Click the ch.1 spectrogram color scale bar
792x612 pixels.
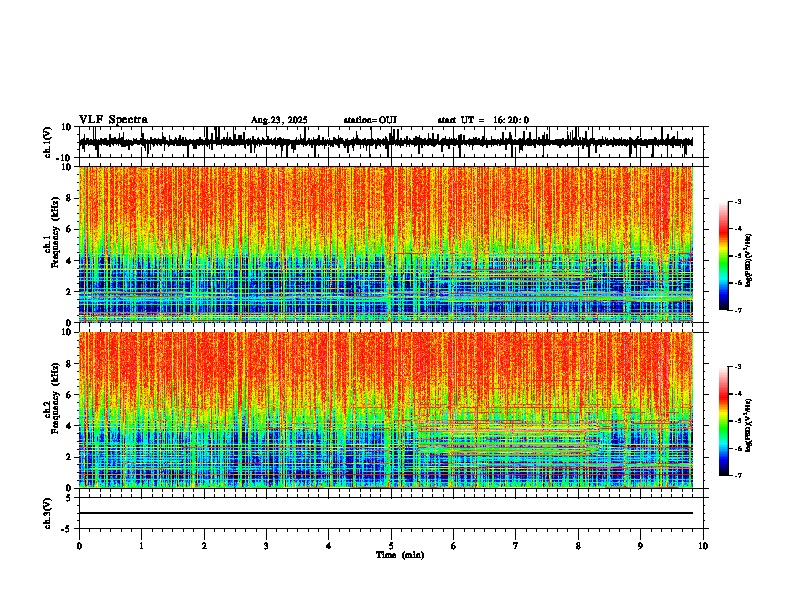[724, 256]
